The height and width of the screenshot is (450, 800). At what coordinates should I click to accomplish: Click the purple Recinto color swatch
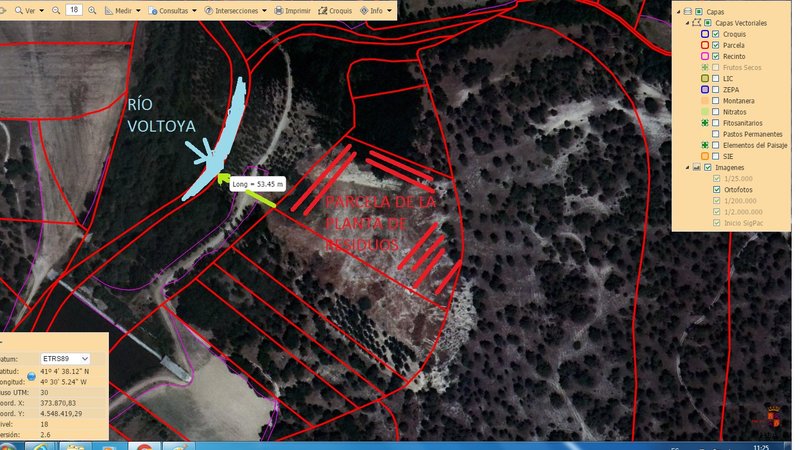705,56
